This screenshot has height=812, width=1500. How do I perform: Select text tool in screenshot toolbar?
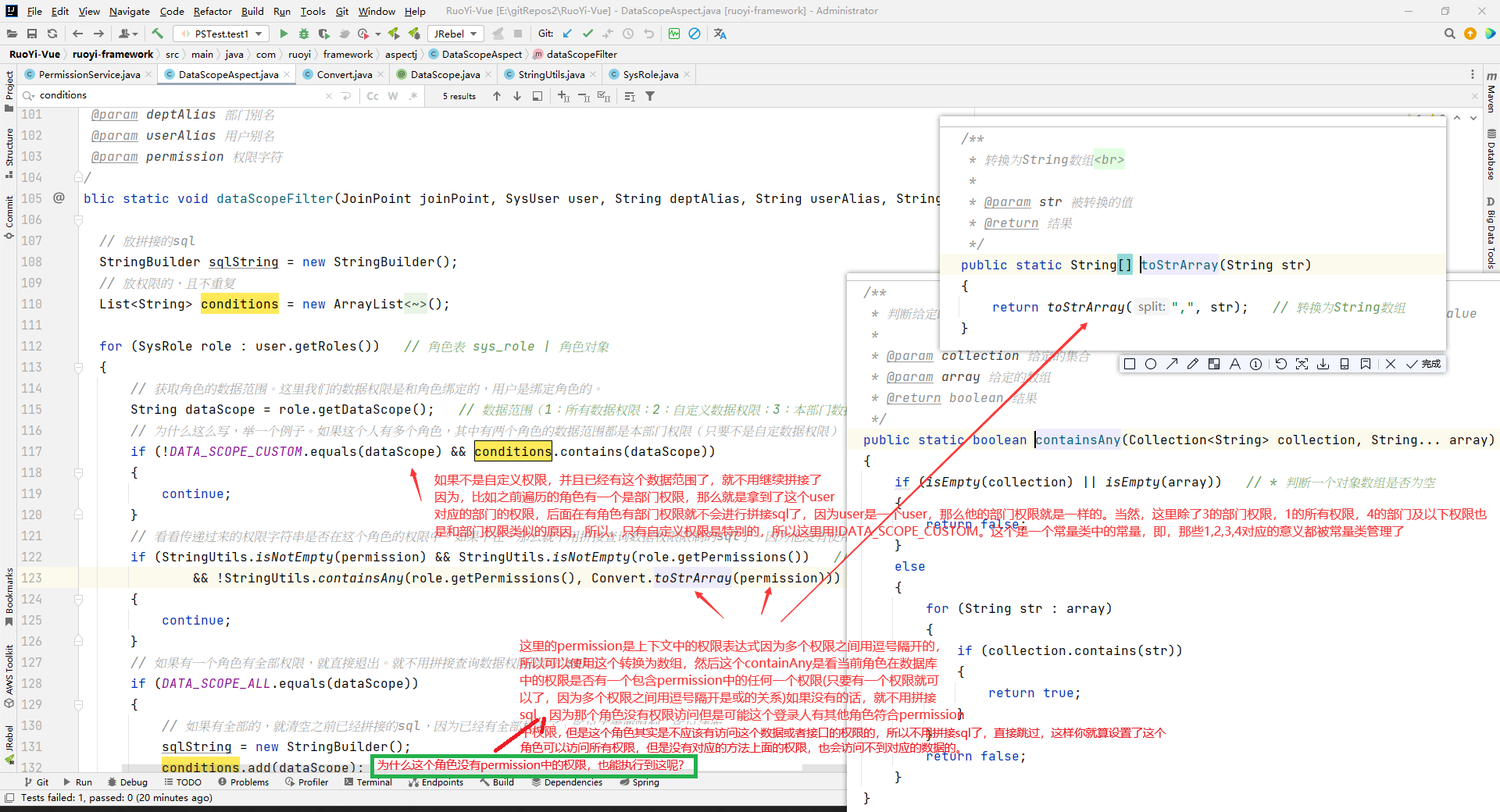click(x=1235, y=364)
